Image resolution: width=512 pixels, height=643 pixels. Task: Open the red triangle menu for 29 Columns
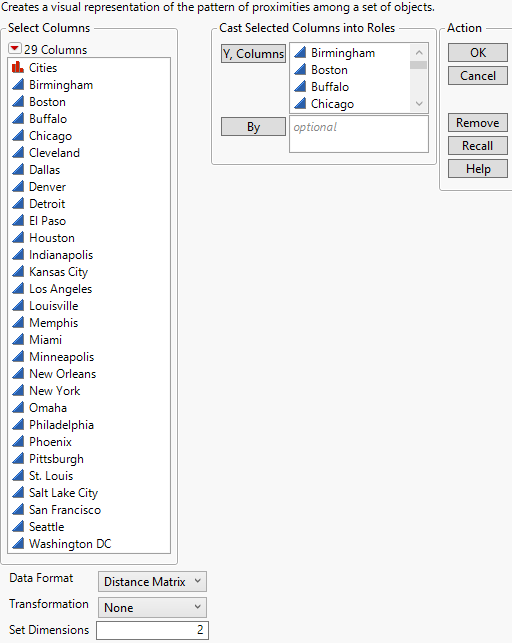(14, 49)
